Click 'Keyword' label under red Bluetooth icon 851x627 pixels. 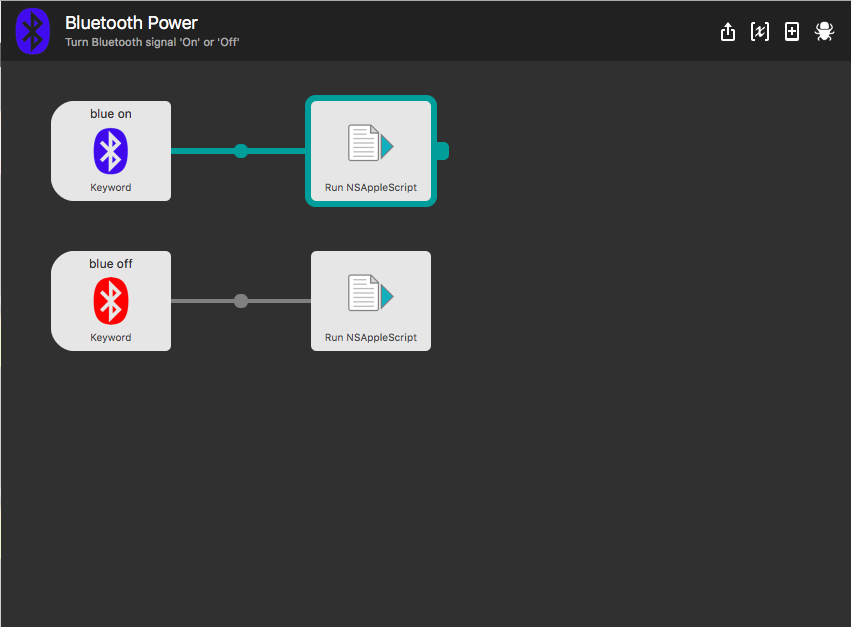pyautogui.click(x=111, y=338)
